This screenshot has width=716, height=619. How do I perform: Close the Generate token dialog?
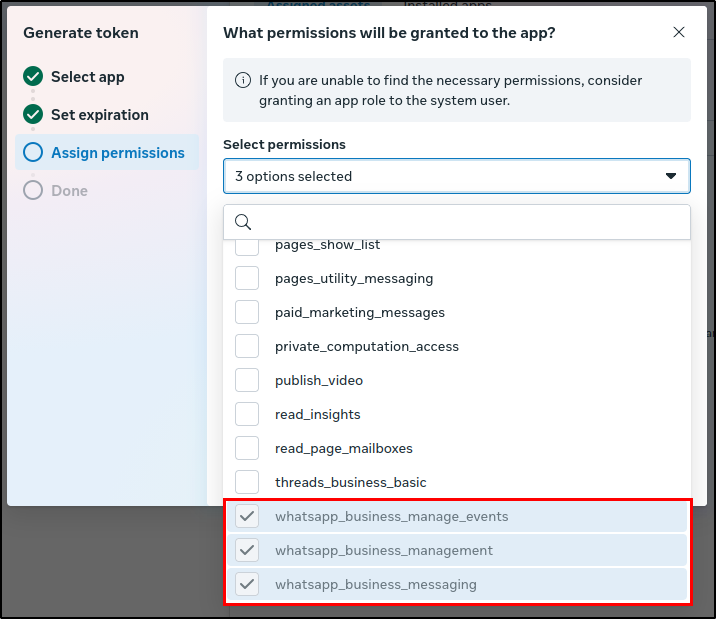click(x=679, y=33)
